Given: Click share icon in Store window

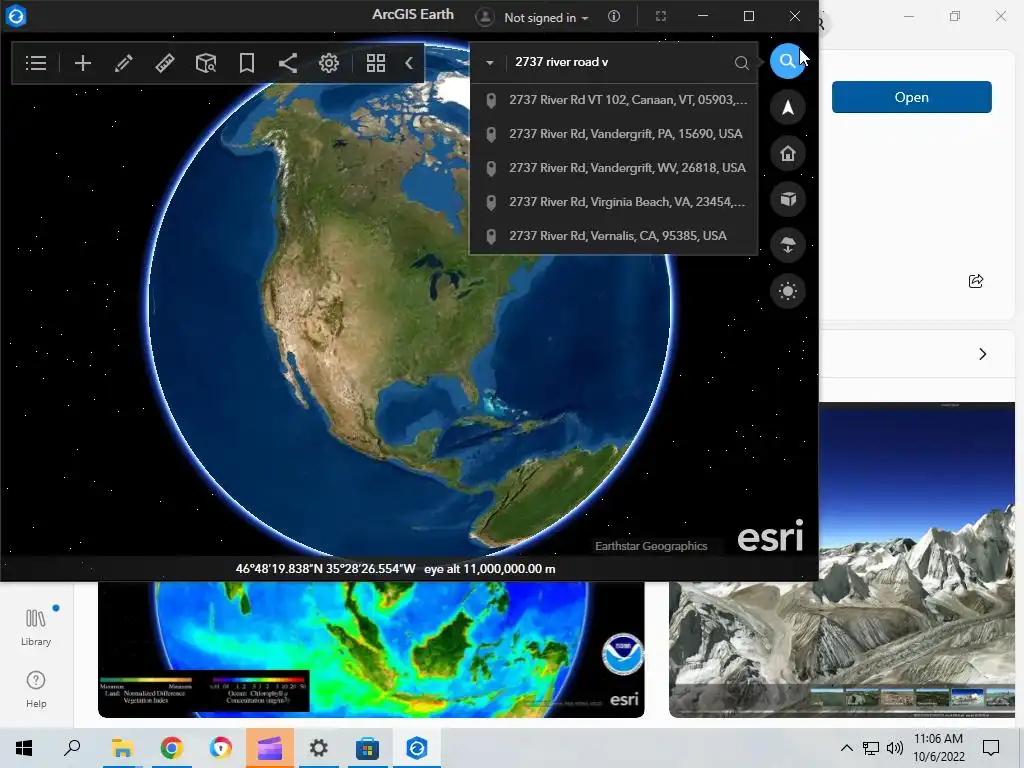Looking at the screenshot, I should click(x=976, y=281).
